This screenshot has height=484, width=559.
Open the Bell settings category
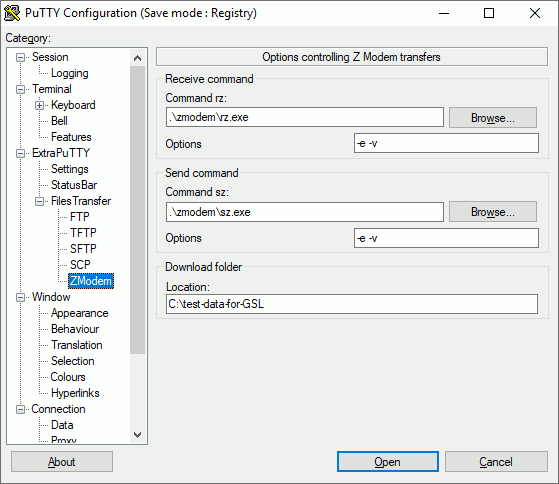pyautogui.click(x=59, y=121)
